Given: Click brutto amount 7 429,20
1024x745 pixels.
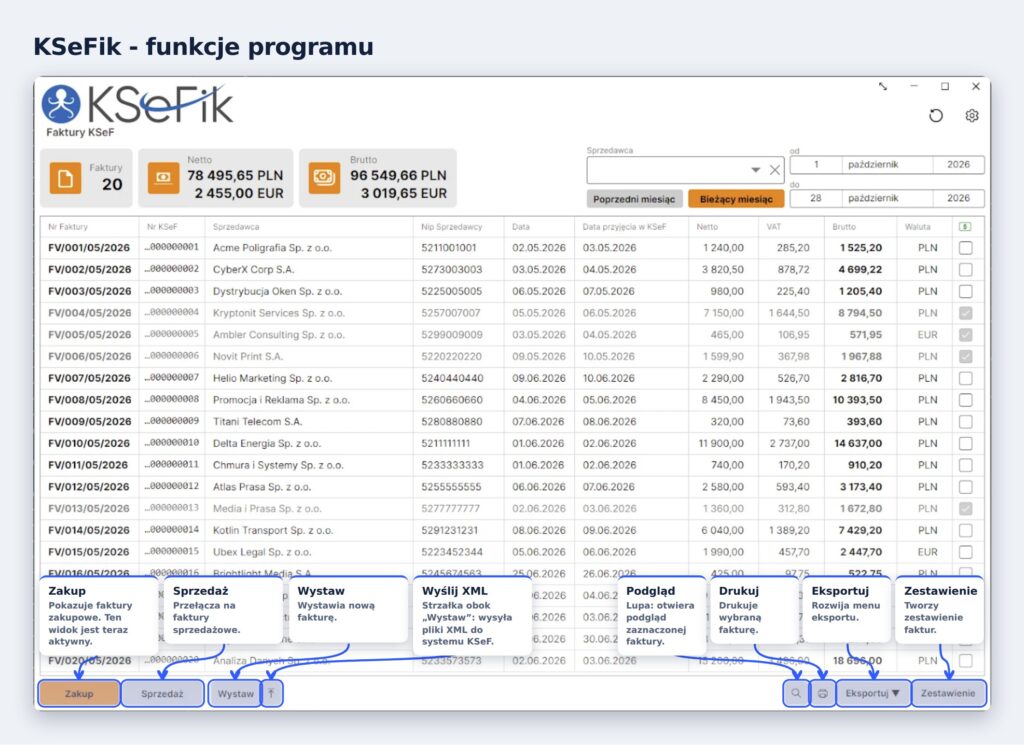Looking at the screenshot, I should pos(860,530).
